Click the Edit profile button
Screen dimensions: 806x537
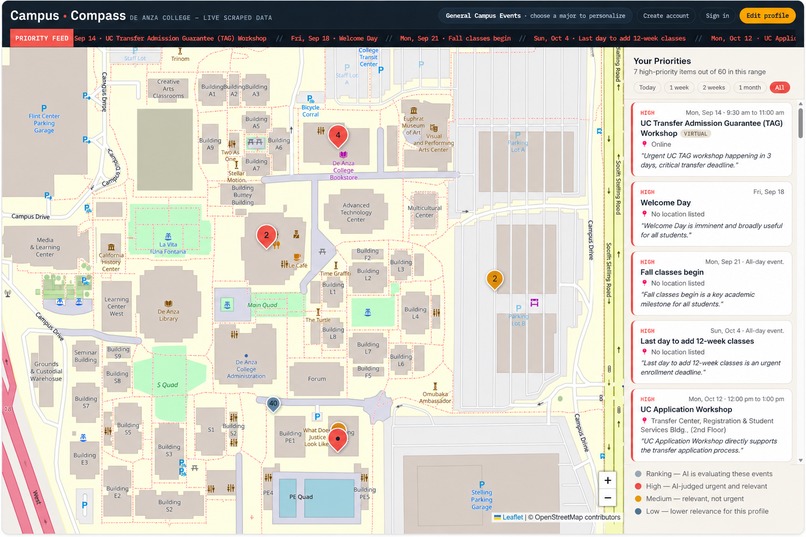pyautogui.click(x=767, y=16)
